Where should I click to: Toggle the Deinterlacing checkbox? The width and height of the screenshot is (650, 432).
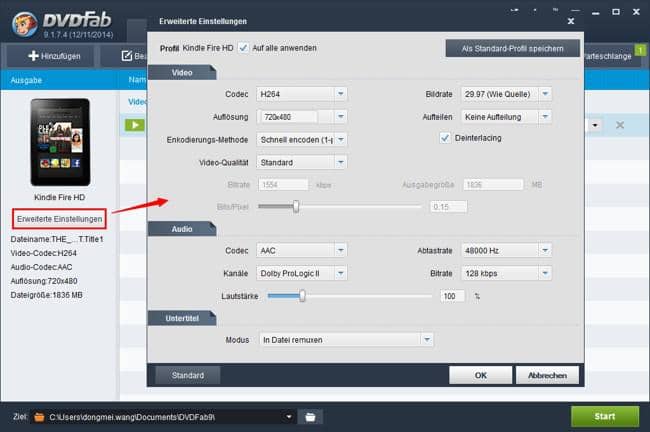point(445,138)
